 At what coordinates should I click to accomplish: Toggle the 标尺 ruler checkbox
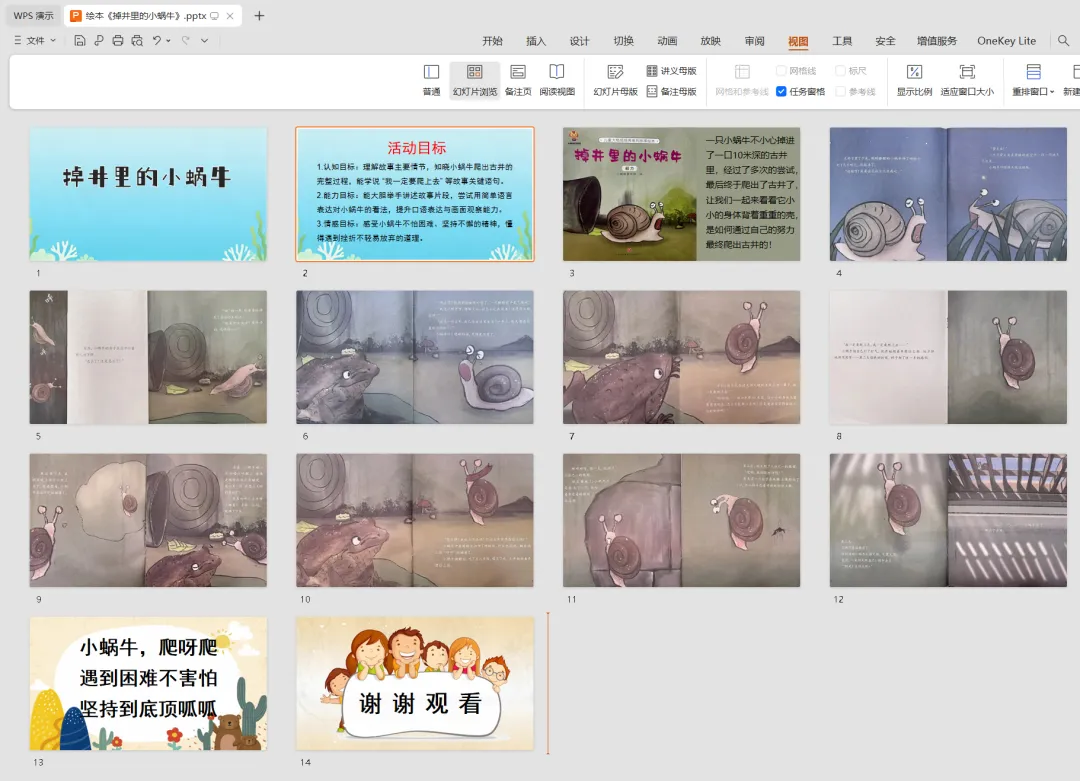[840, 71]
